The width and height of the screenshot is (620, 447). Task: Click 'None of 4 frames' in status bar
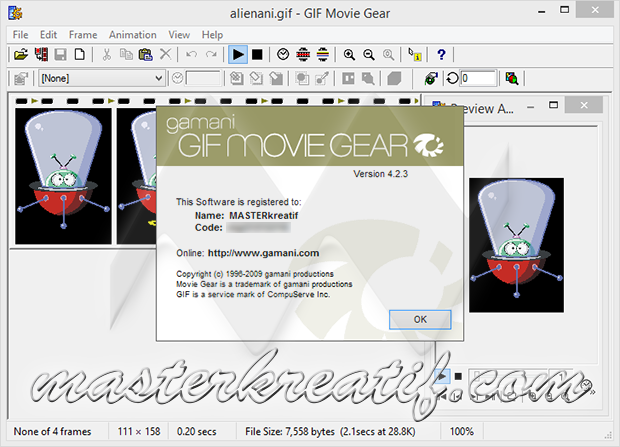click(52, 432)
